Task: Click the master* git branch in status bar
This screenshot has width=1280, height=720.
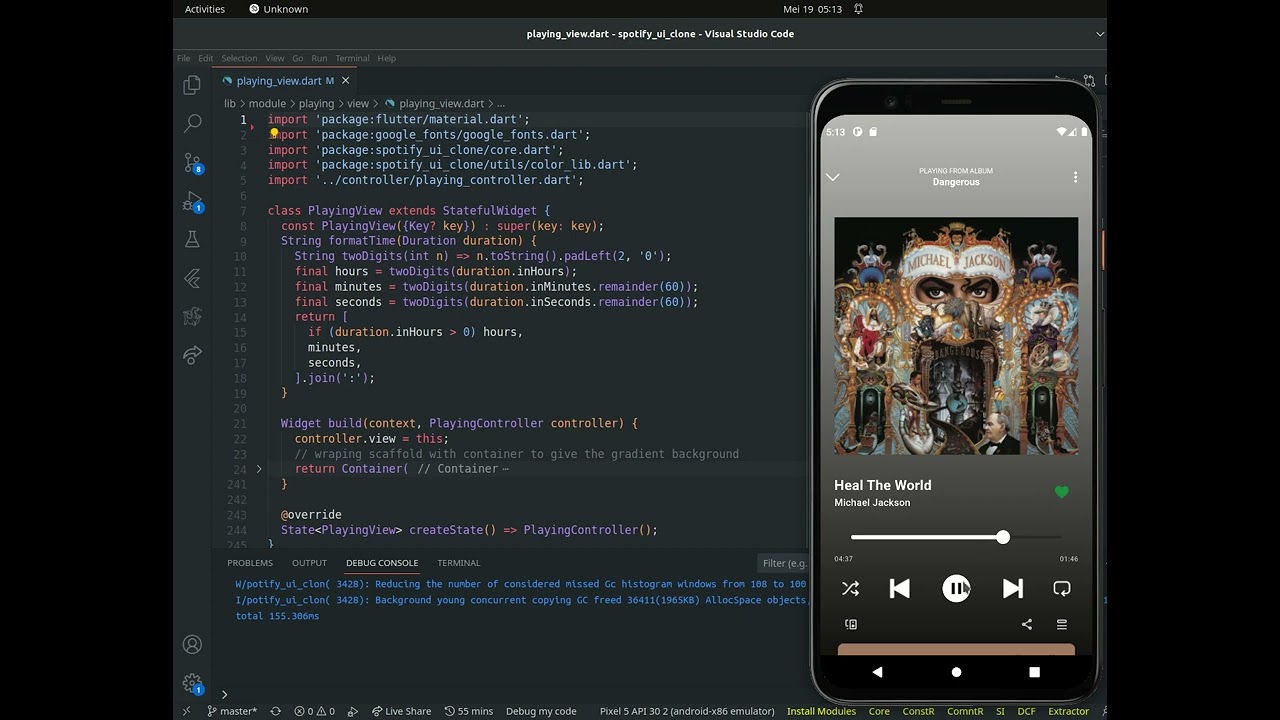Action: (232, 711)
